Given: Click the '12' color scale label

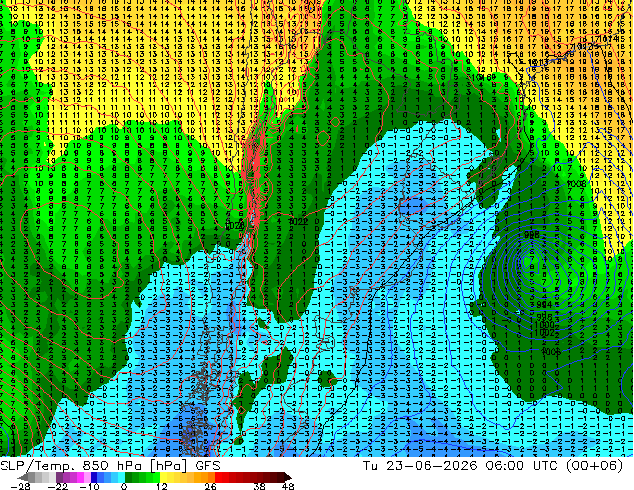Looking at the screenshot, I should 162,486.
